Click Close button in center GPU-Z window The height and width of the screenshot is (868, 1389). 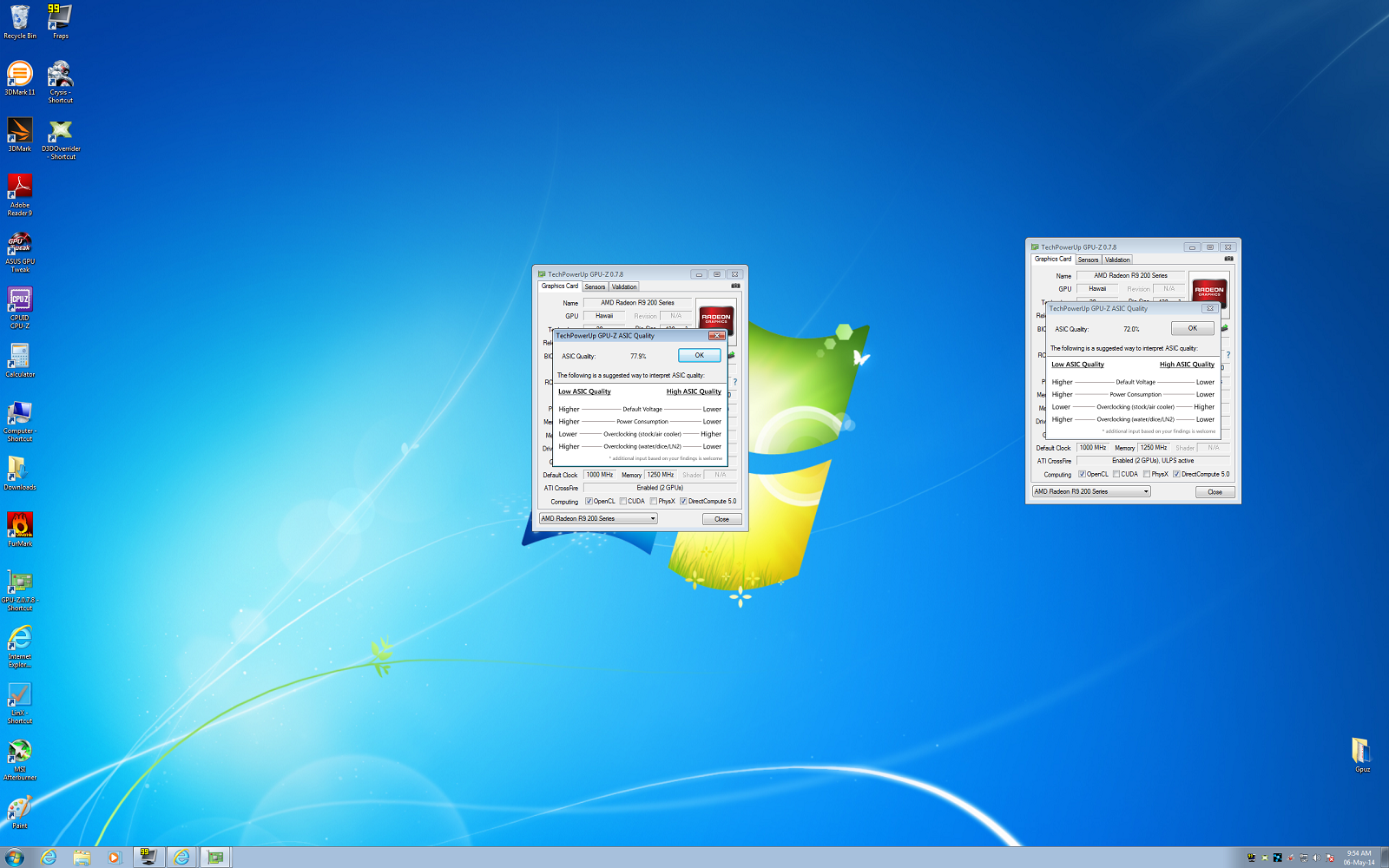721,519
